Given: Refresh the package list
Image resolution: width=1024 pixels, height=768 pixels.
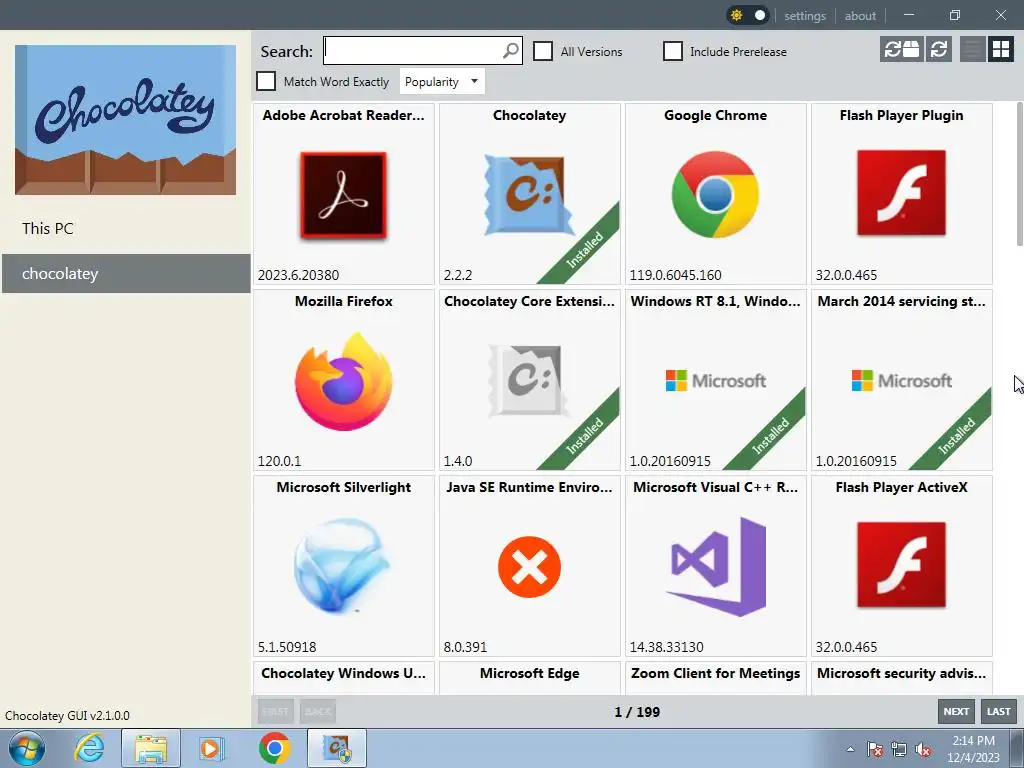Looking at the screenshot, I should 938,50.
